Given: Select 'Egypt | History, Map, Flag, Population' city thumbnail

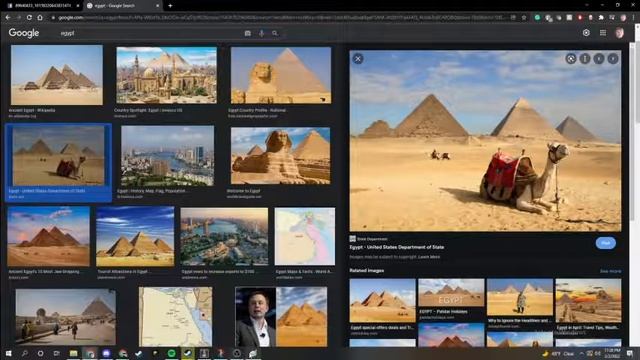Looking at the screenshot, I should point(167,156).
